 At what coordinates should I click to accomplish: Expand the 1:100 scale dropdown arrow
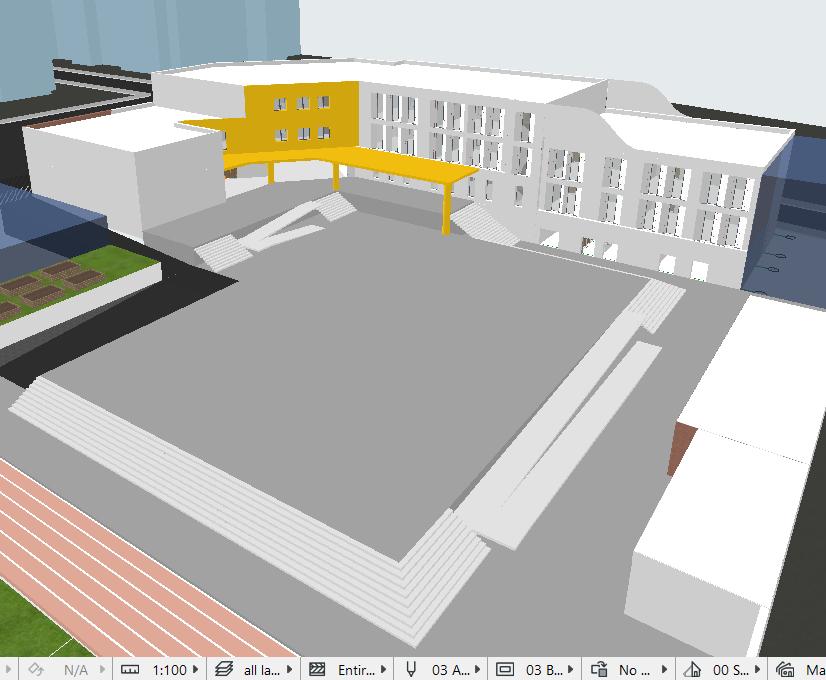pos(196,669)
